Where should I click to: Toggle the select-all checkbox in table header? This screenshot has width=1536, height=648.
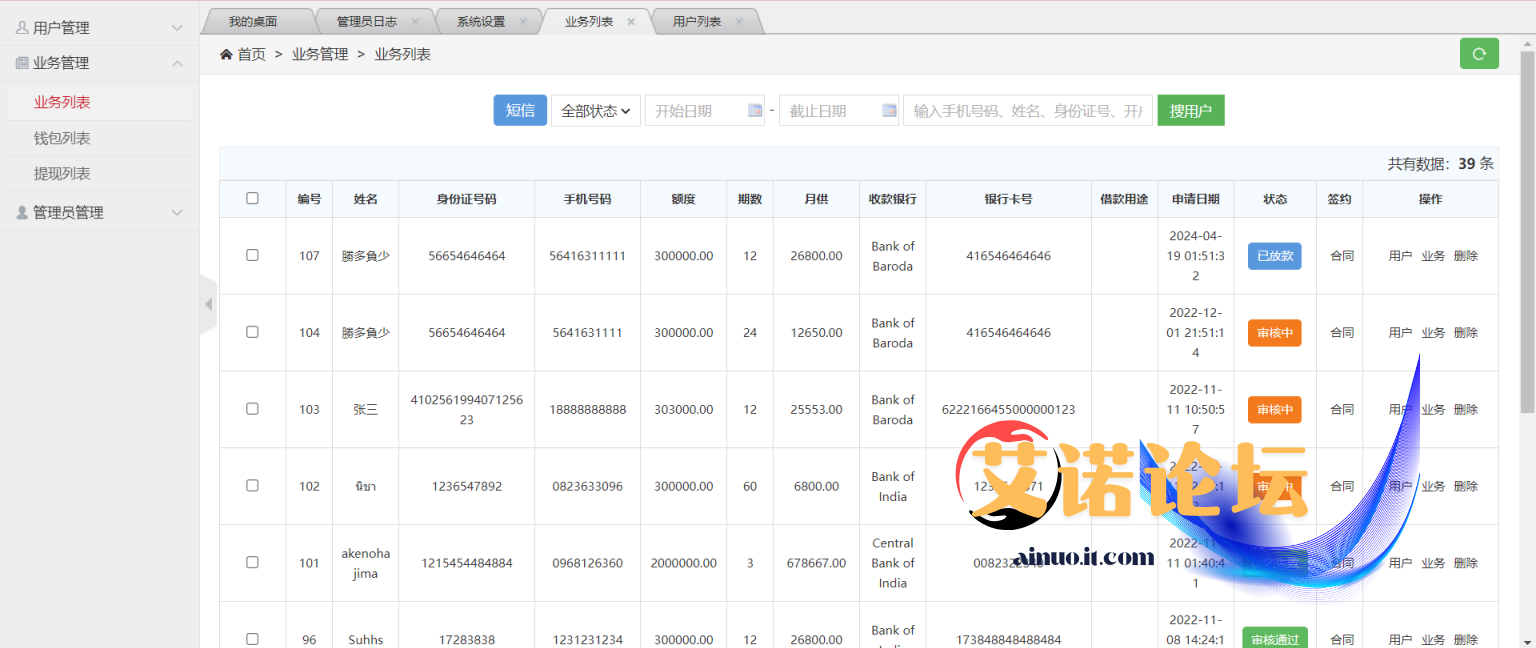tap(252, 198)
